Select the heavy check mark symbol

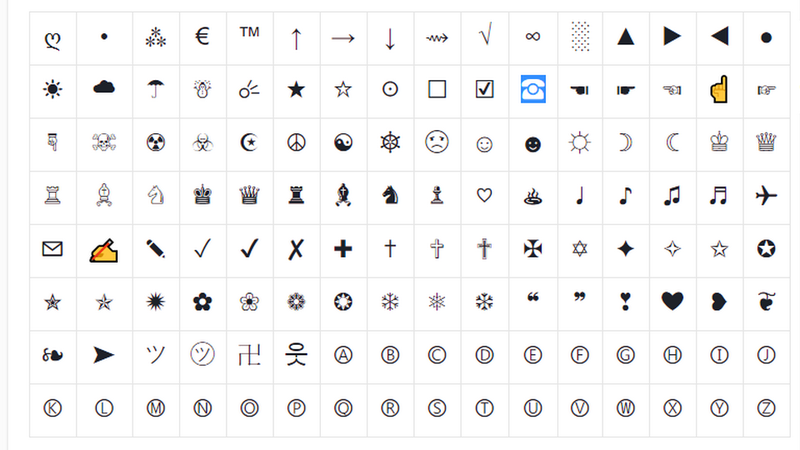249,248
